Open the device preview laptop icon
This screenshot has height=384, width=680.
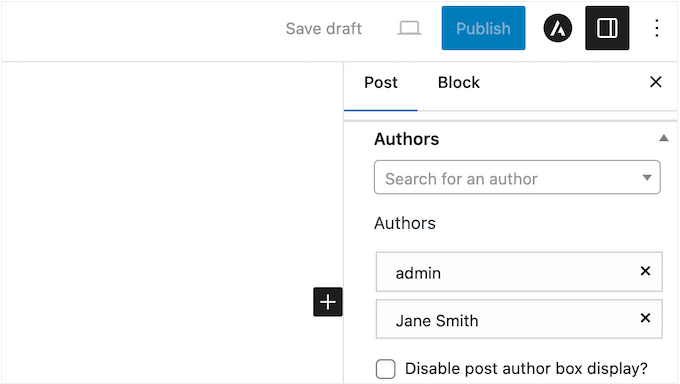tap(409, 29)
